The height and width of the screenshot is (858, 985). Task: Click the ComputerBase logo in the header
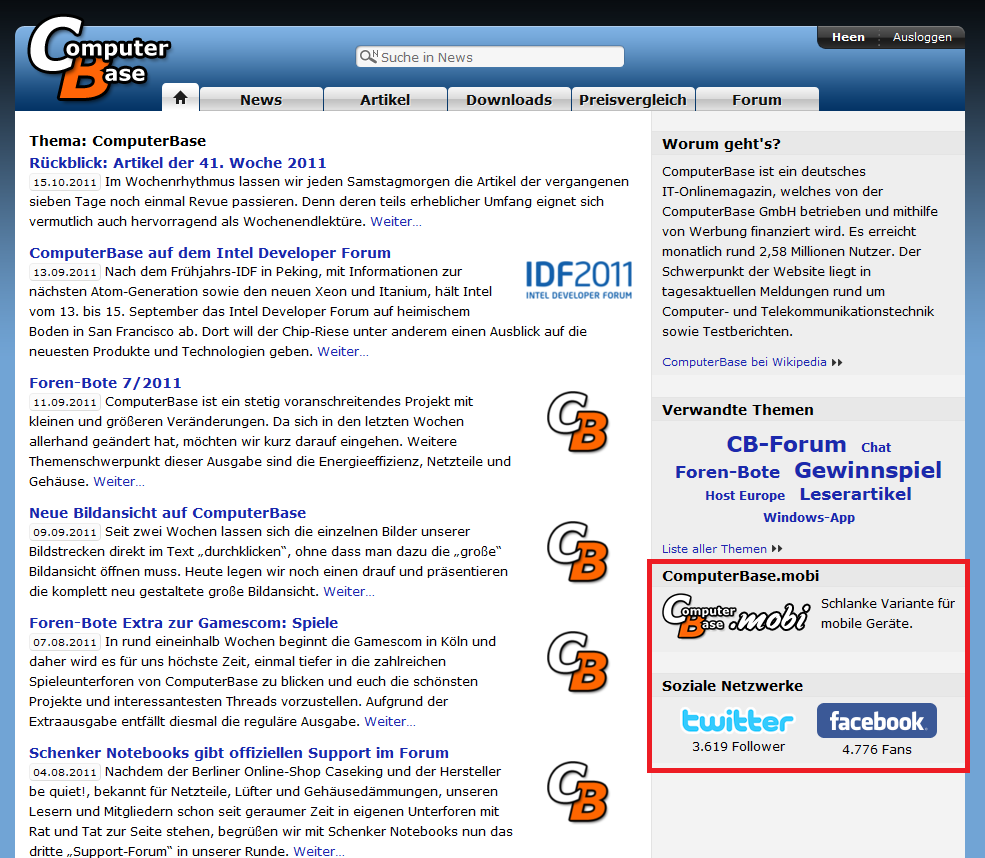coord(99,58)
